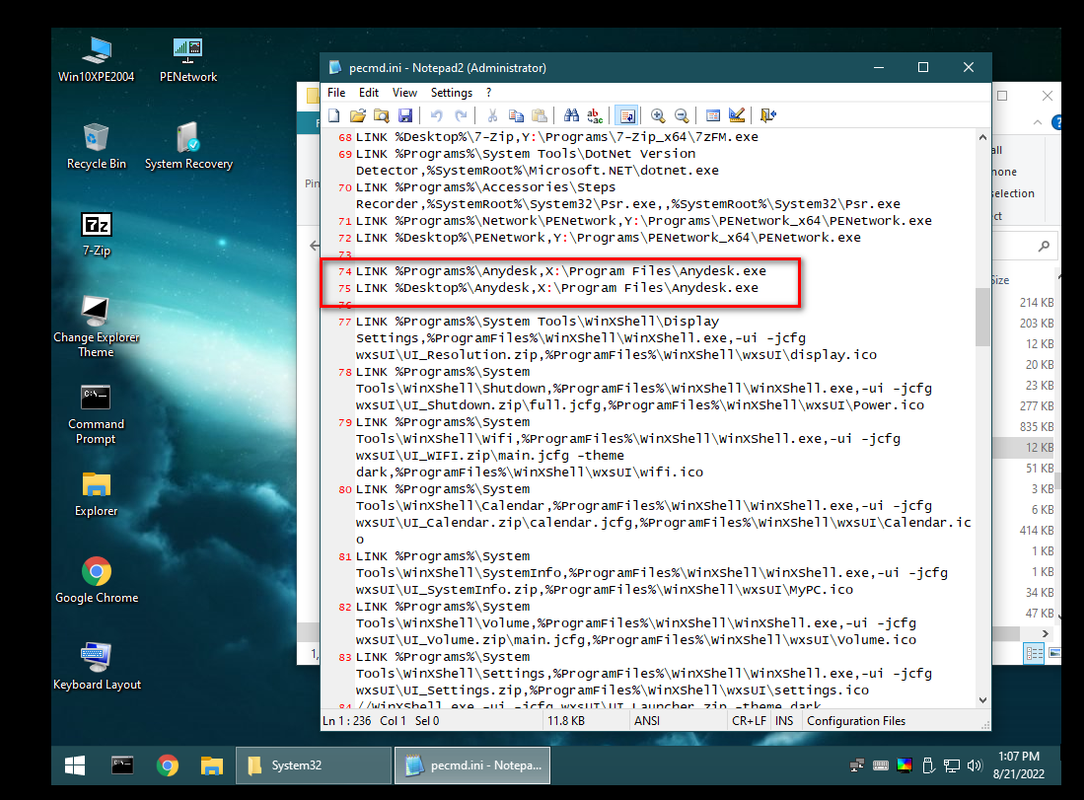Click line 74 Anydesk Programs link text
Viewport: 1084px width, 800px height.
pos(561,271)
